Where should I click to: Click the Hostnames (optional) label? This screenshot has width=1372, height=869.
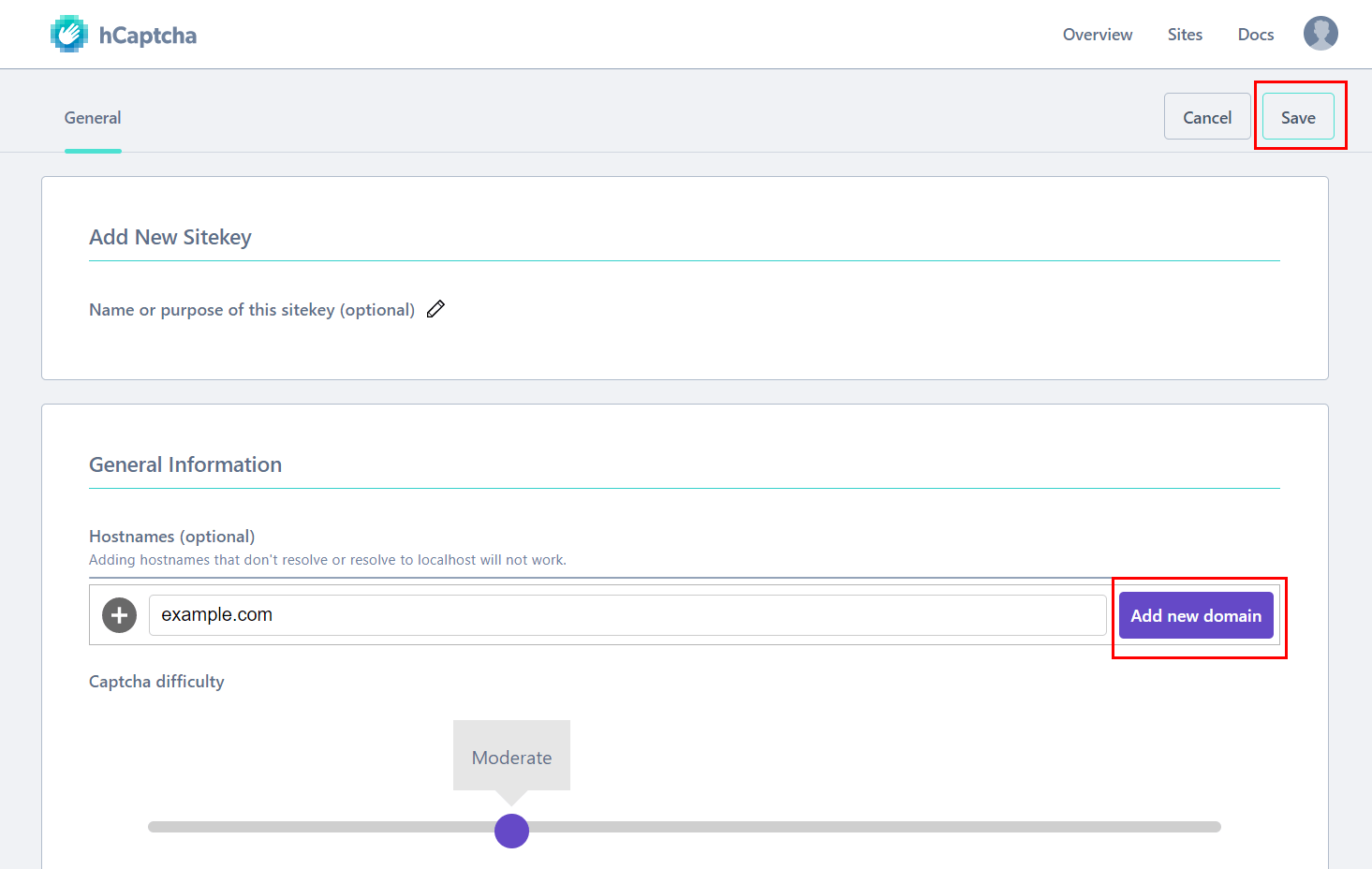click(171, 536)
